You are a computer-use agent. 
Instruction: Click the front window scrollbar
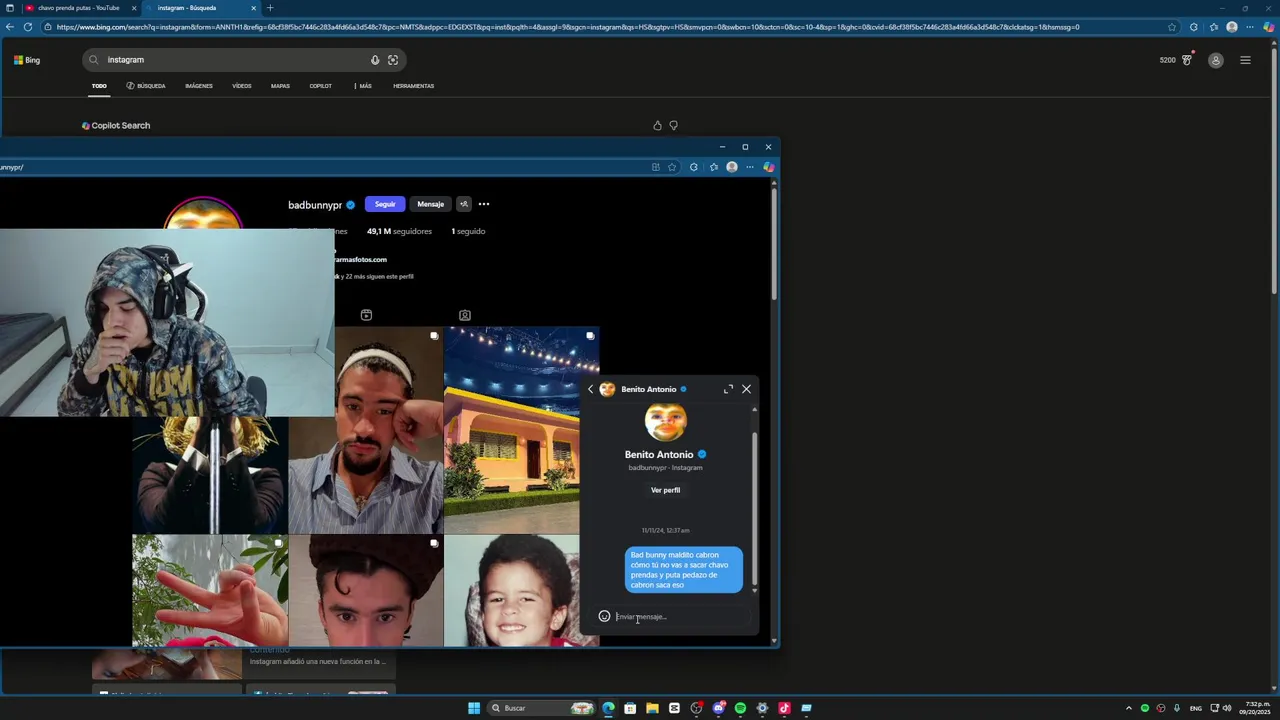click(773, 245)
